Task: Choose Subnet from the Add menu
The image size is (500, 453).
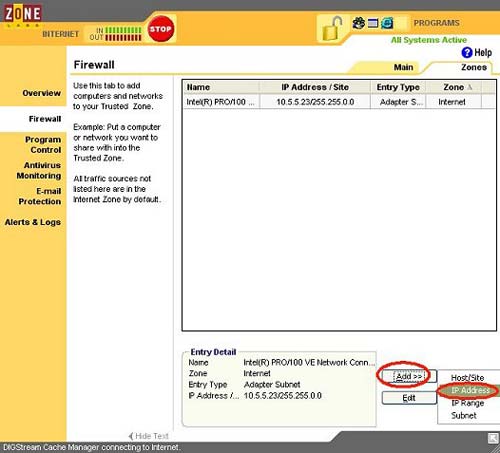Action: tap(464, 415)
